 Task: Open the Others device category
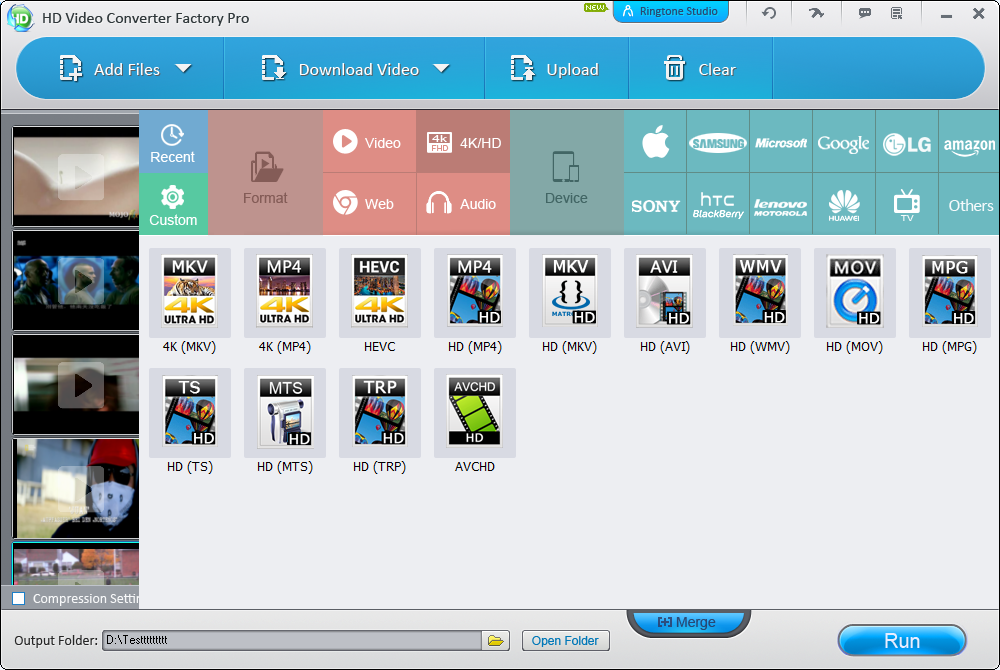[969, 204]
